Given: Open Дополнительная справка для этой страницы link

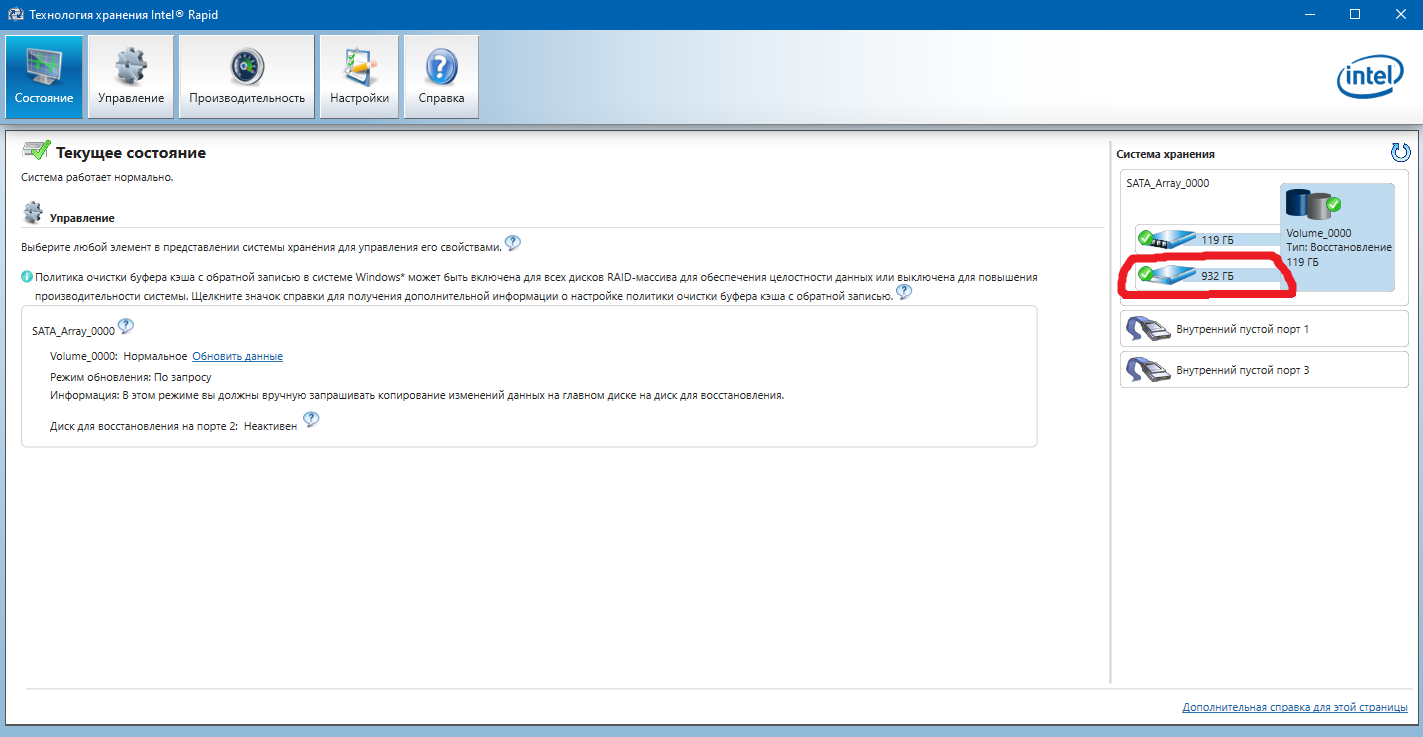Looking at the screenshot, I should (x=1294, y=707).
